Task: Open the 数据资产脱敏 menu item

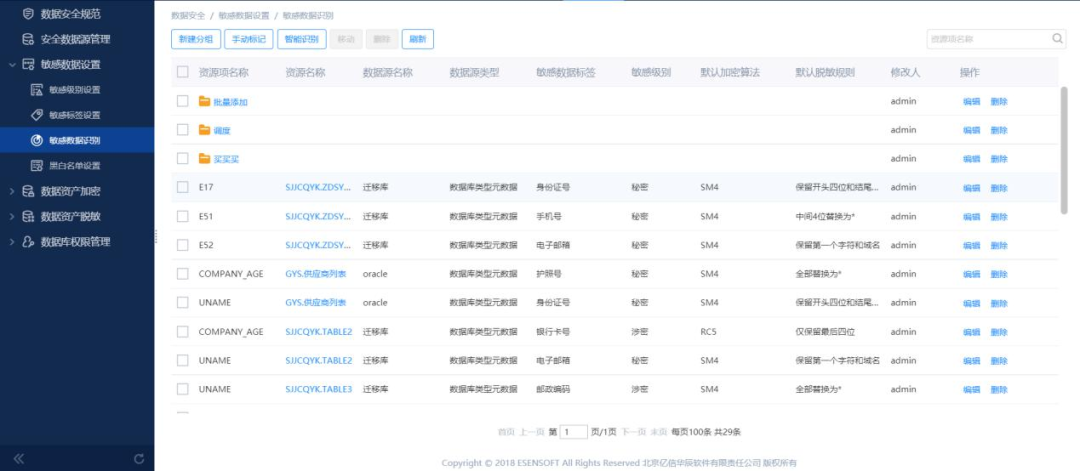Action: 70,216
